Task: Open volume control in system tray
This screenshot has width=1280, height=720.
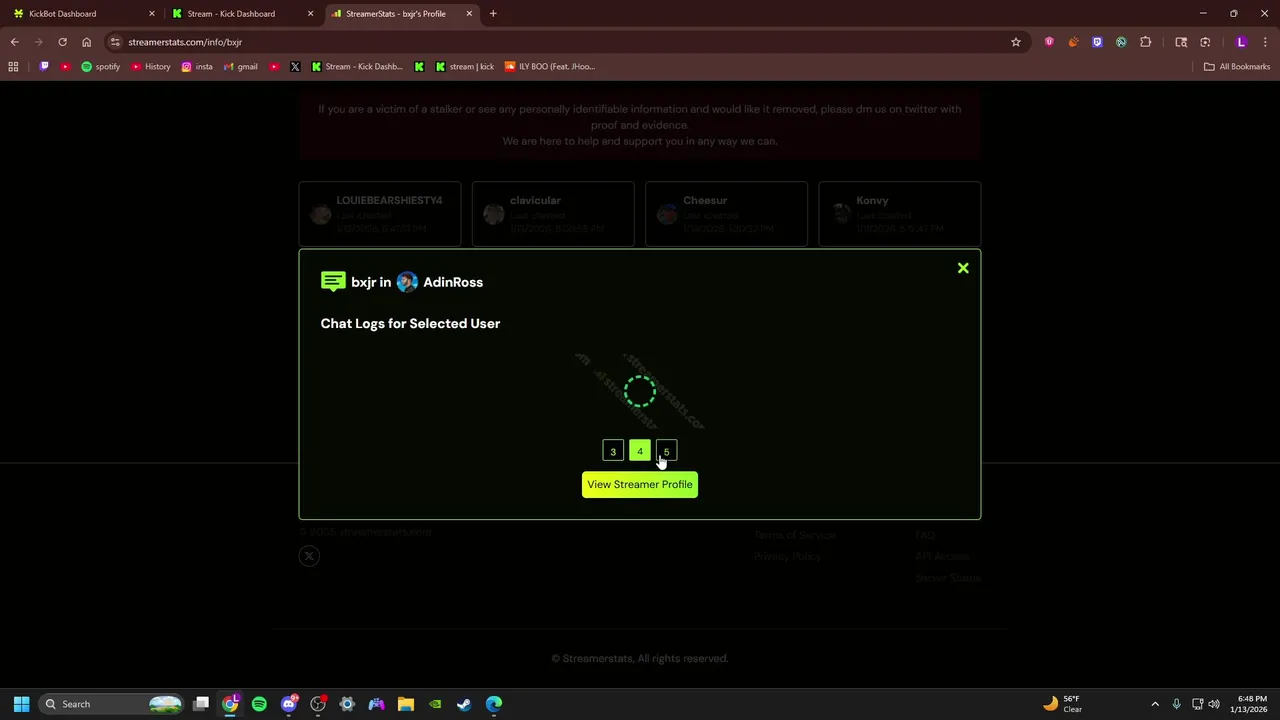Action: [1214, 704]
